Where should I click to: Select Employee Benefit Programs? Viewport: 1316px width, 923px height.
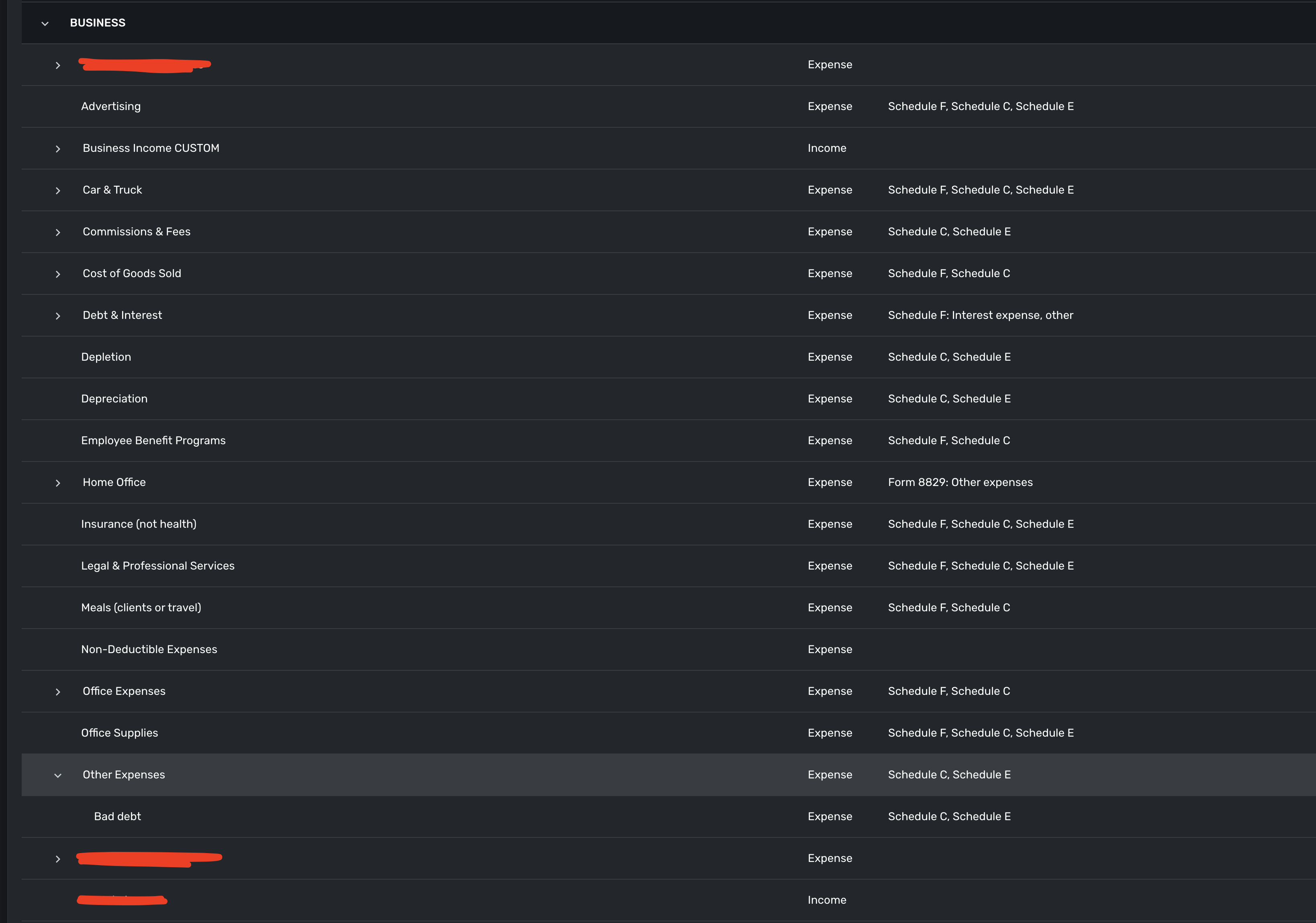(x=153, y=440)
